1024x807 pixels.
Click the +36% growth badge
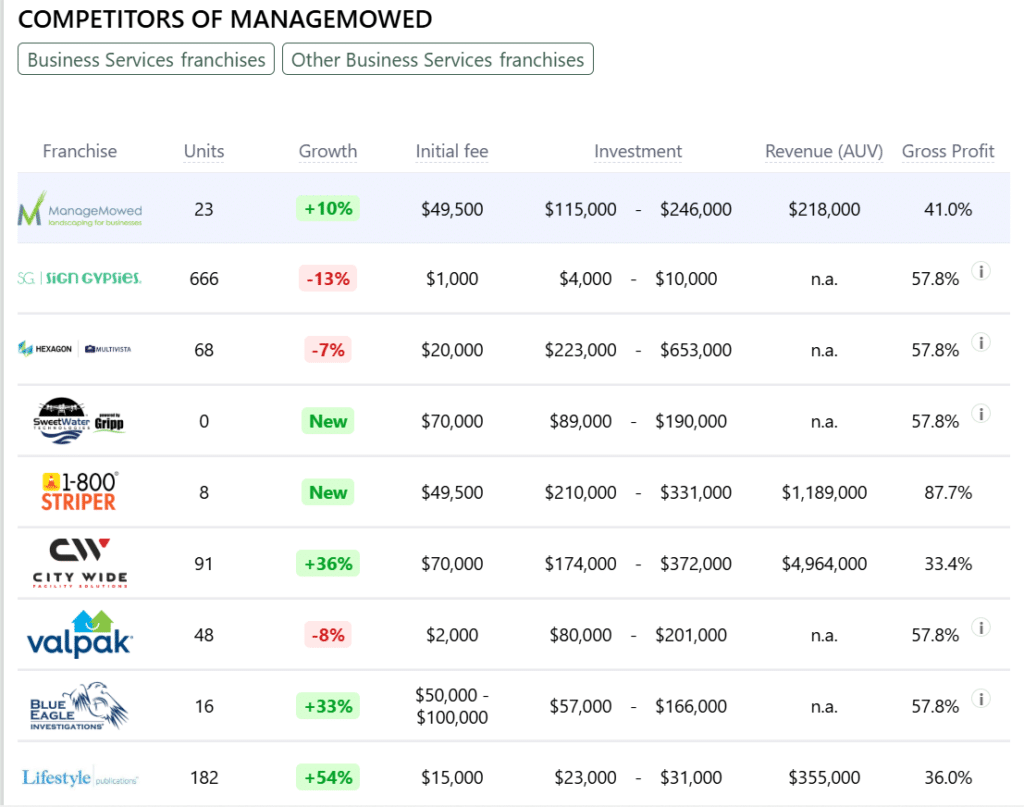pos(328,563)
